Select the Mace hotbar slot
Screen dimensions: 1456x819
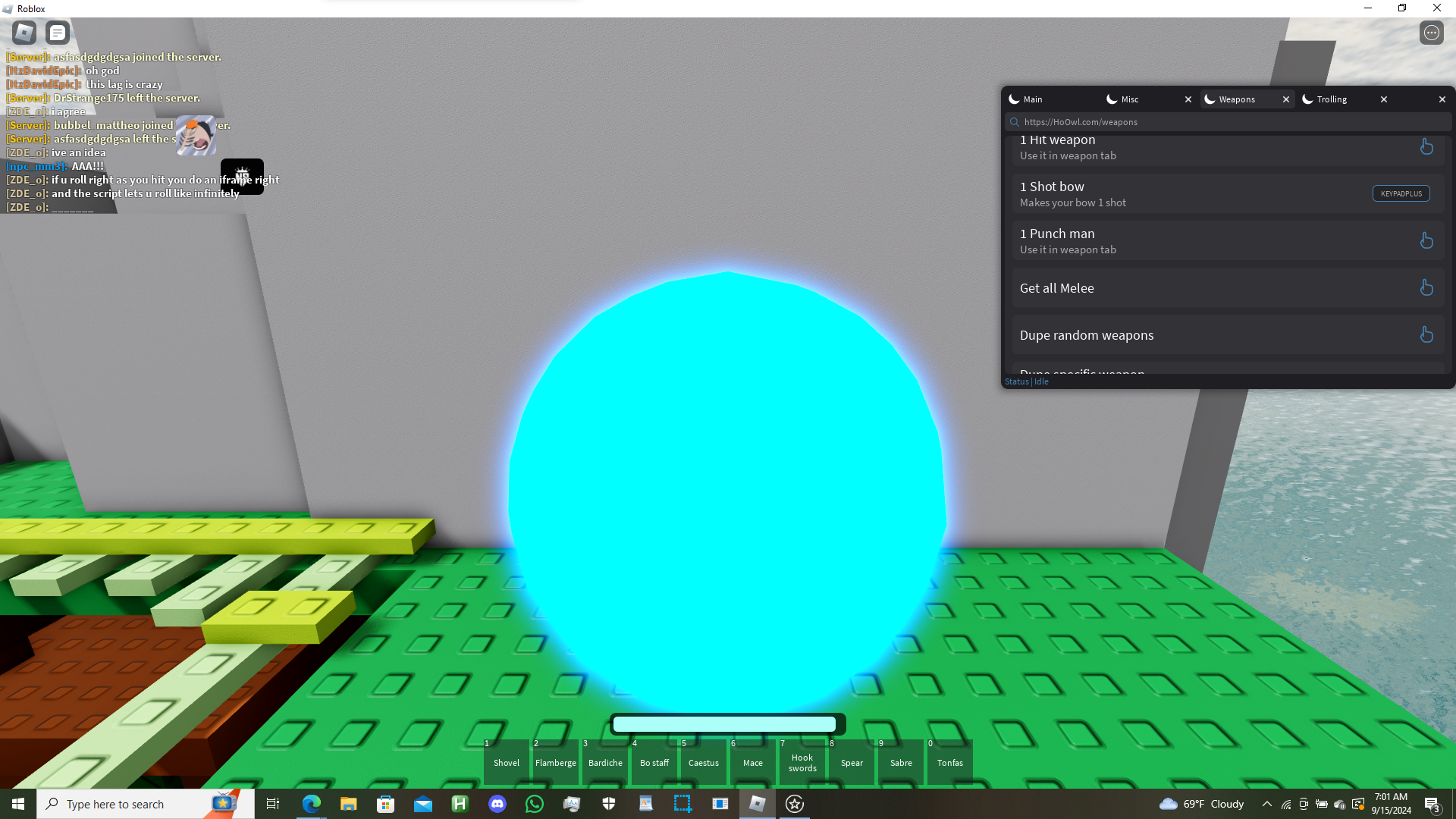pyautogui.click(x=753, y=762)
